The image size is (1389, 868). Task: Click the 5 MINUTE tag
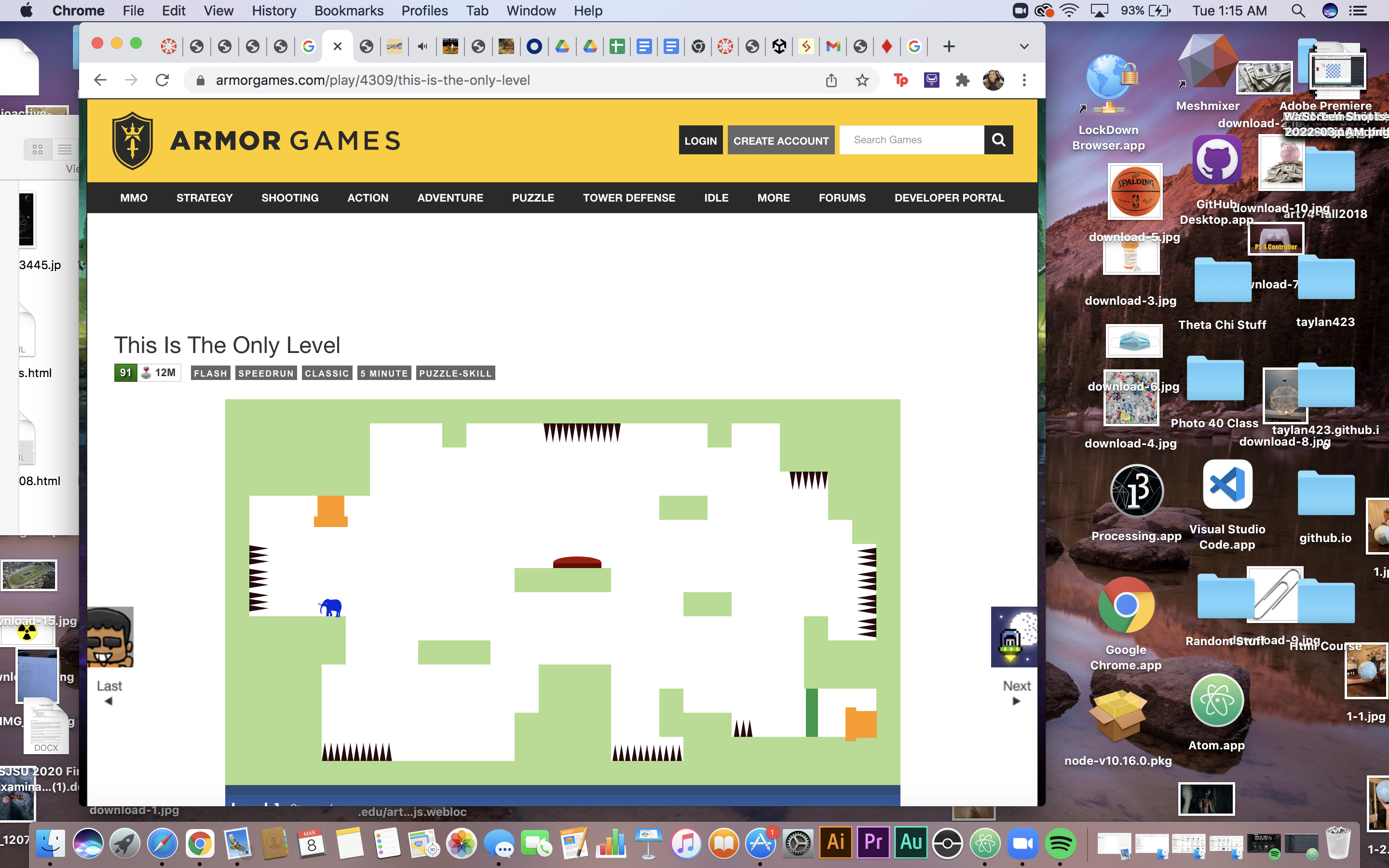[384, 373]
